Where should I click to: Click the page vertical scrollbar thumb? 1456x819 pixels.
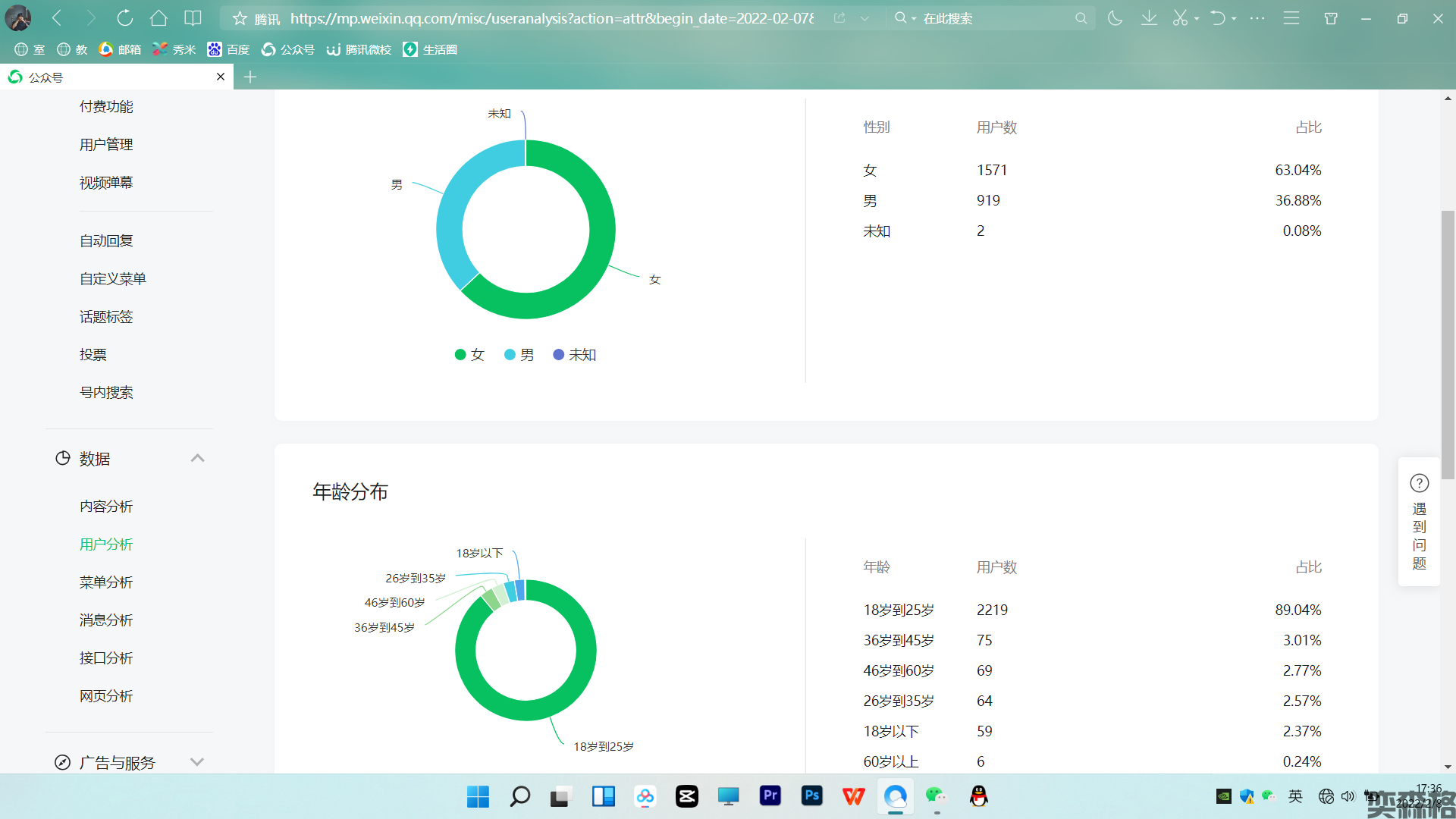(x=1448, y=345)
